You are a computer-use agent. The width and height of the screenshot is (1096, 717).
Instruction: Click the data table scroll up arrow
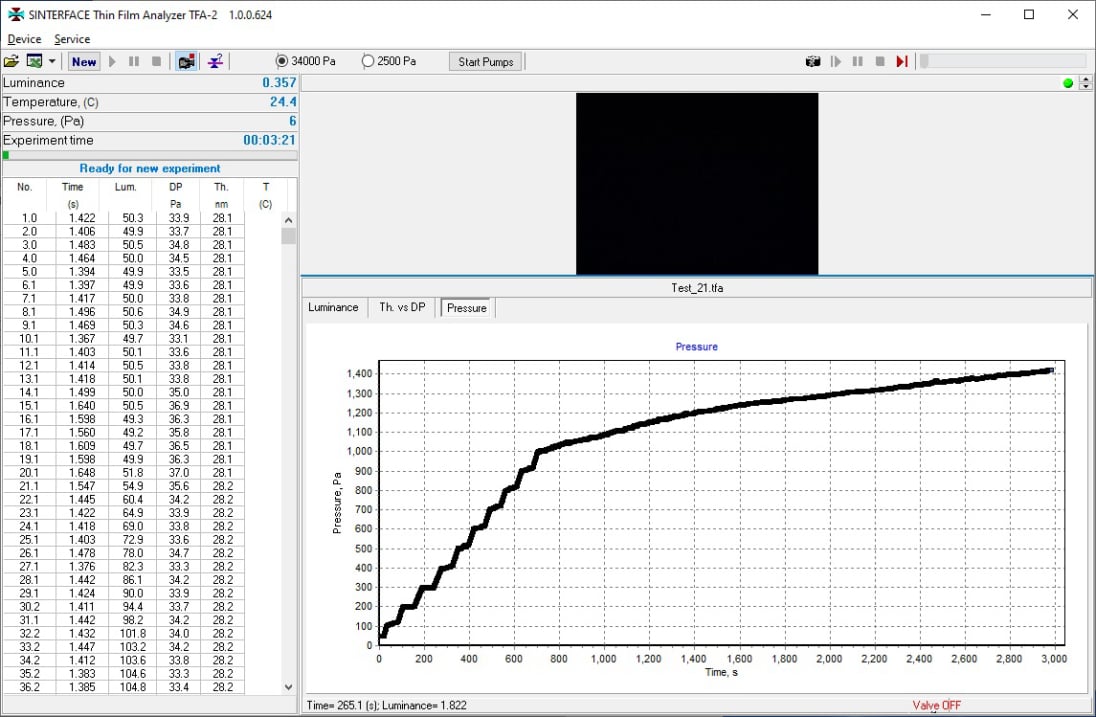(289, 220)
